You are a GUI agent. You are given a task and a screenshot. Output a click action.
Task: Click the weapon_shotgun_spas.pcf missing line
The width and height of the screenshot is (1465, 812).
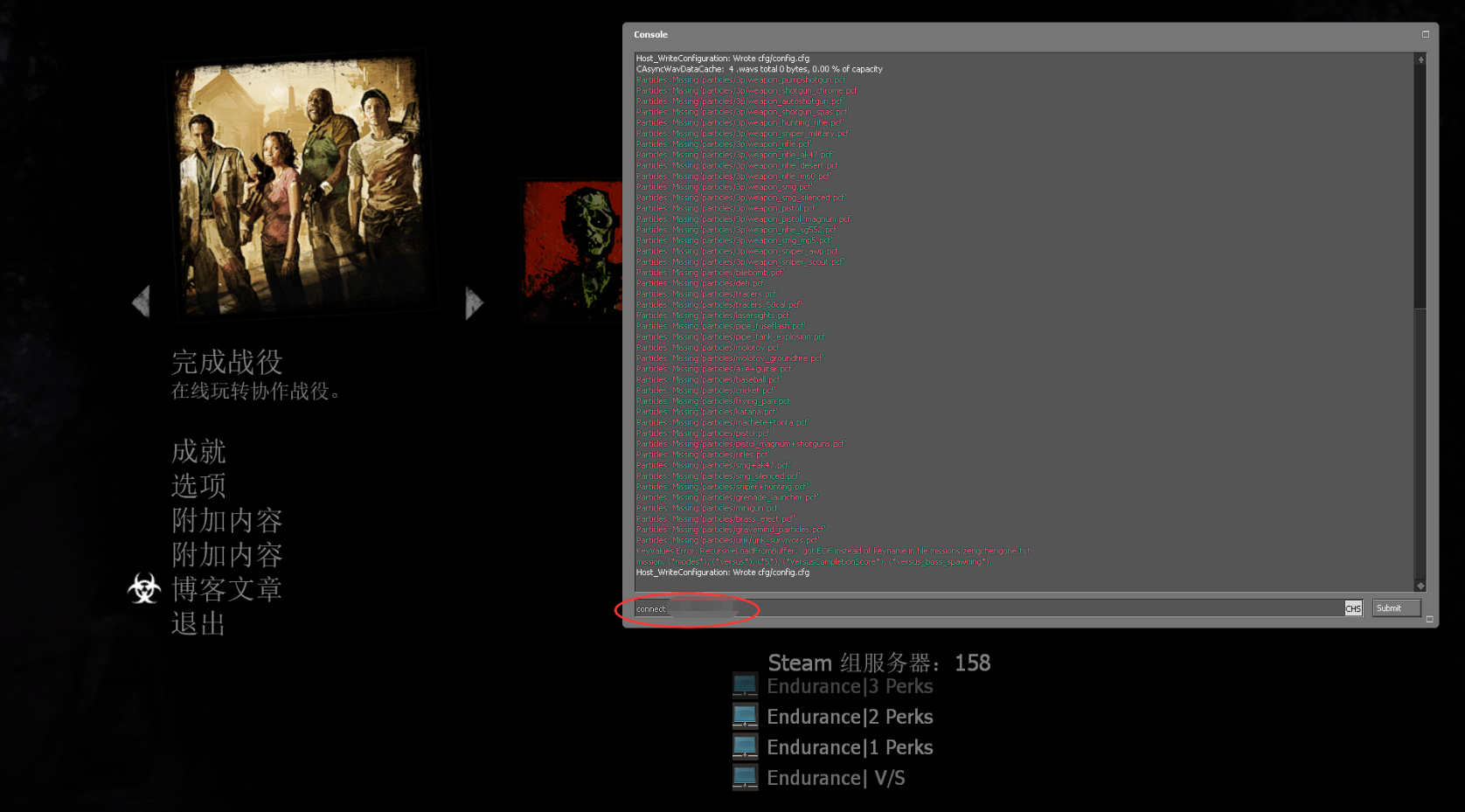point(742,112)
